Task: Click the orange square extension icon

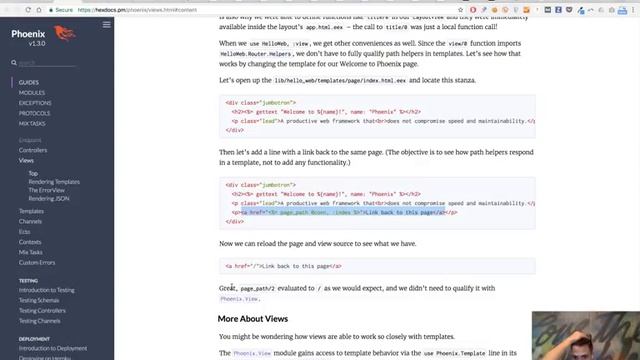Action: click(x=527, y=10)
